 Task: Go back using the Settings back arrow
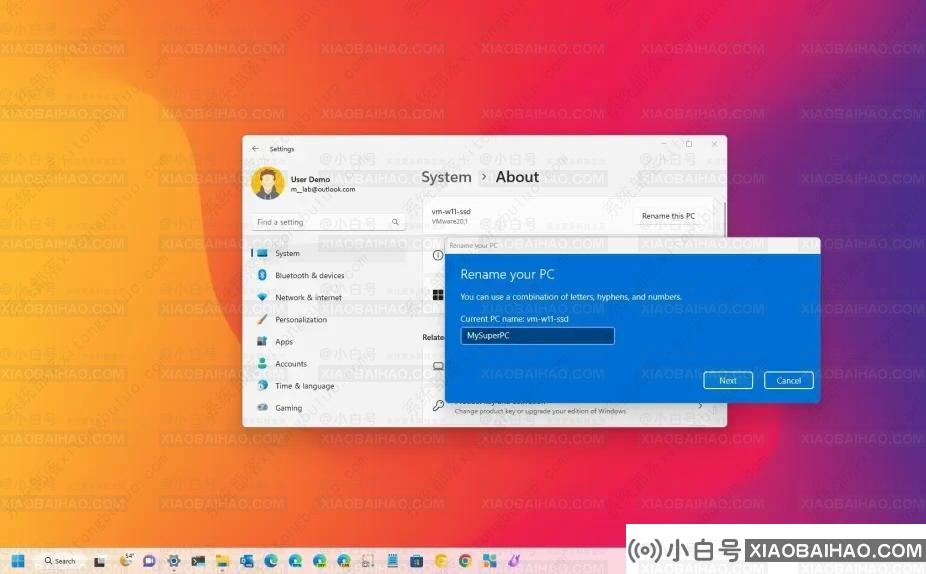[255, 148]
